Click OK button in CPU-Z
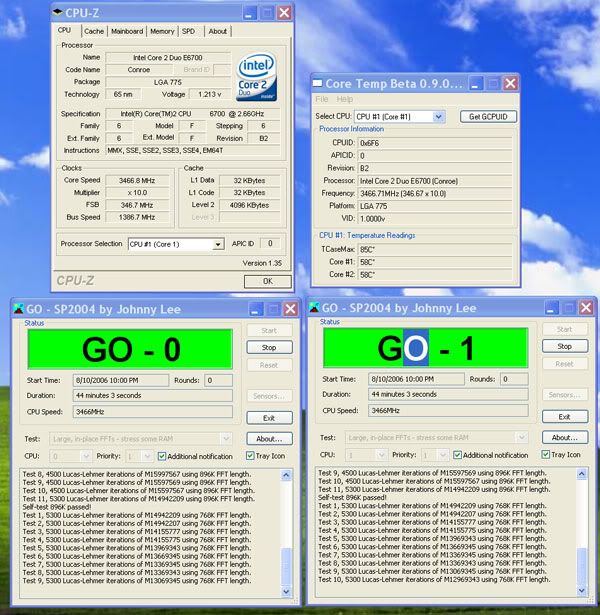This screenshot has width=600, height=615. [268, 281]
